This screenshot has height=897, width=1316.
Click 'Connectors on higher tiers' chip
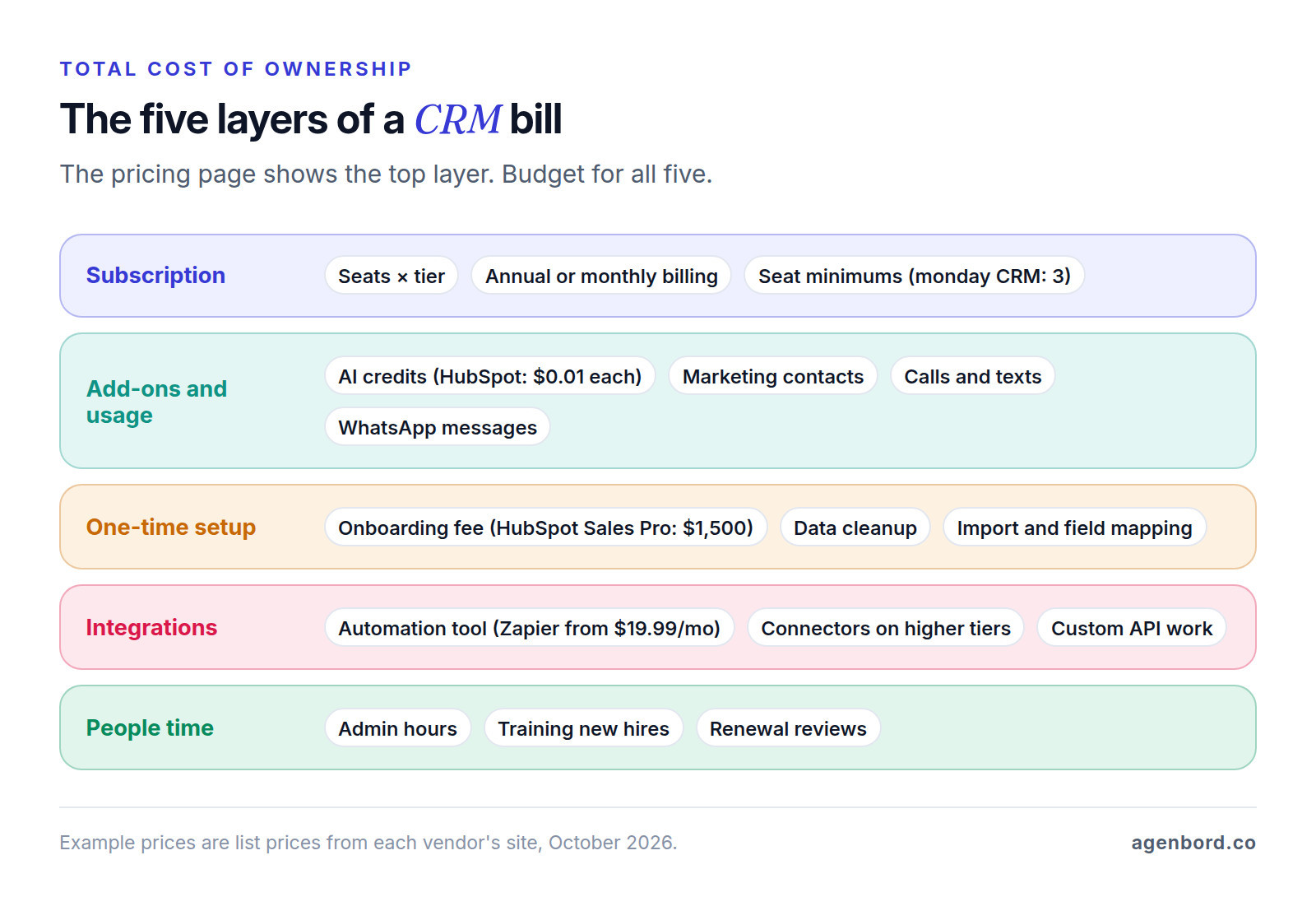point(886,628)
